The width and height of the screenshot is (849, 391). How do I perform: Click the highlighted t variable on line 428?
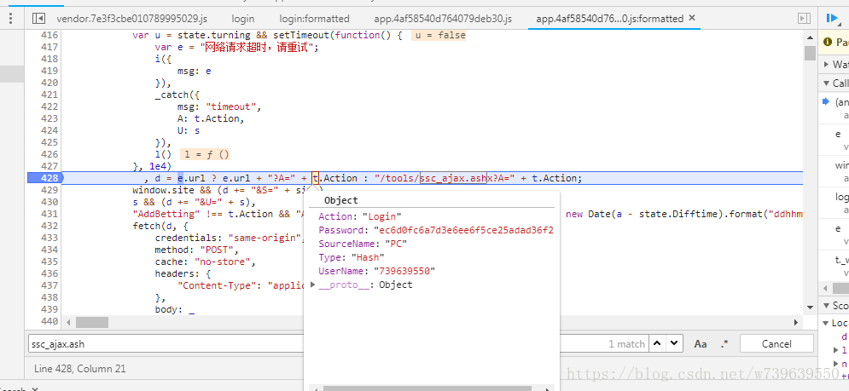pyautogui.click(x=315, y=178)
